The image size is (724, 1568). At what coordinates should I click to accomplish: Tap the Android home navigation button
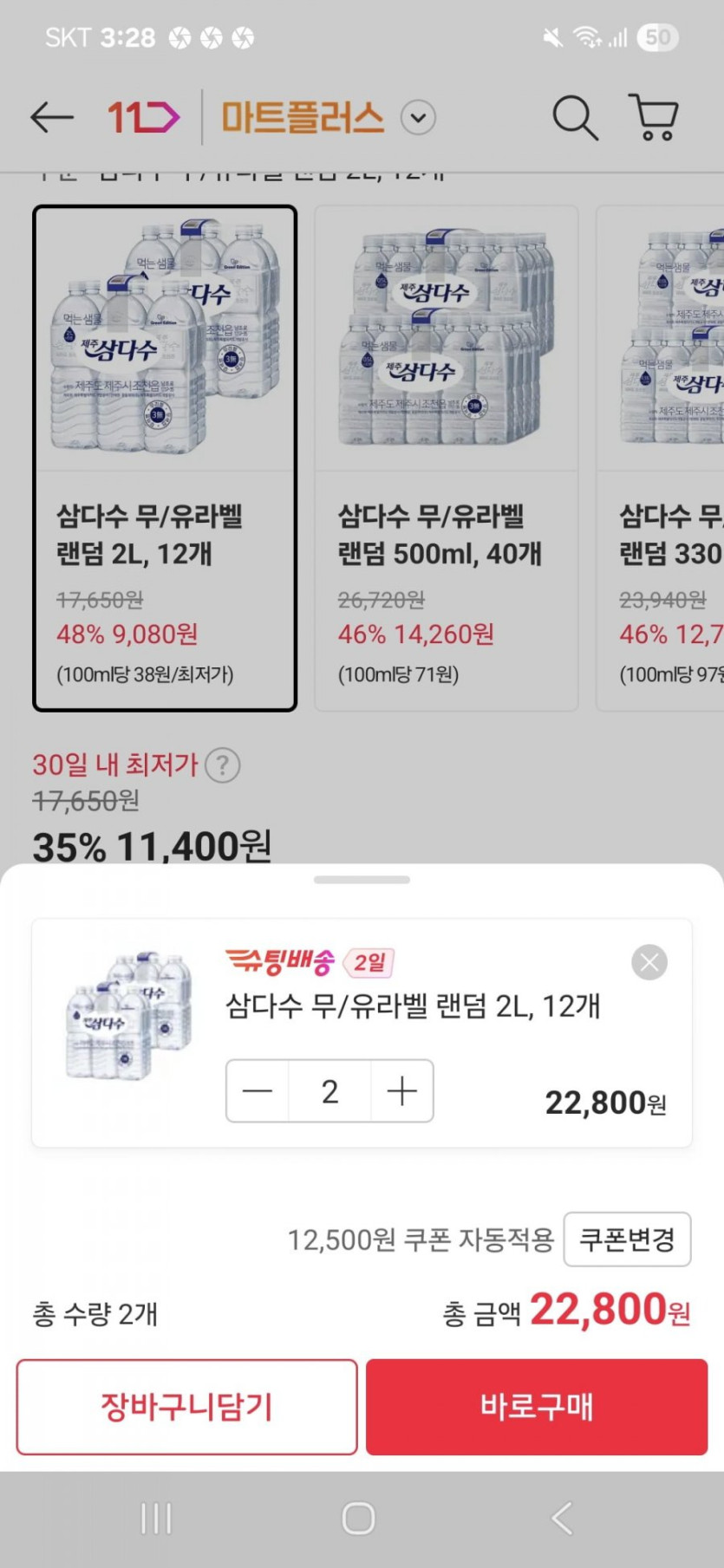pyautogui.click(x=358, y=1519)
